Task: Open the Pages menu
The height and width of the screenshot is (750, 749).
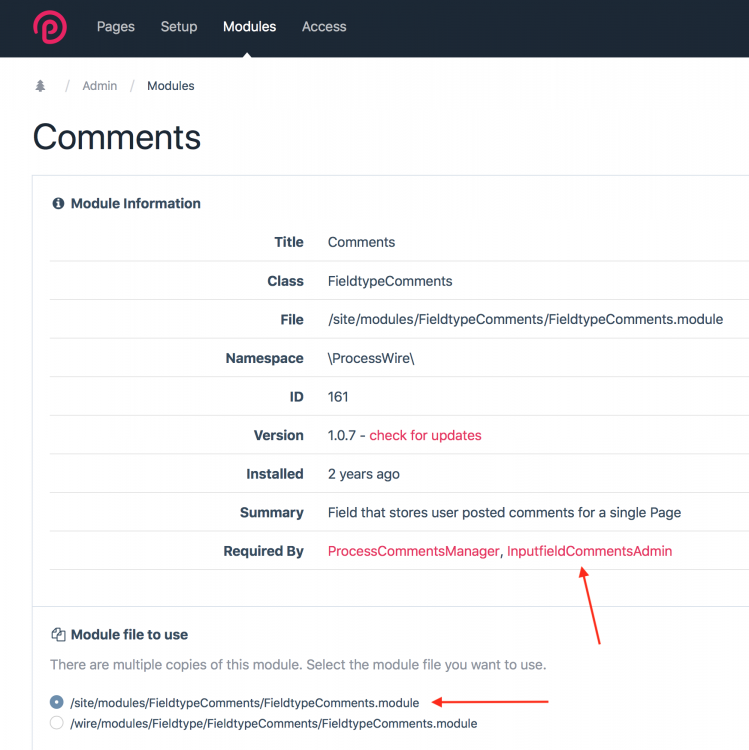Action: pos(116,26)
